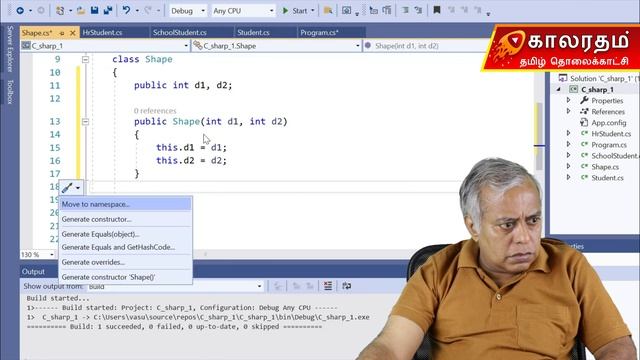
Task: Click the screwdriver Quick Actions icon
Action: (67, 188)
